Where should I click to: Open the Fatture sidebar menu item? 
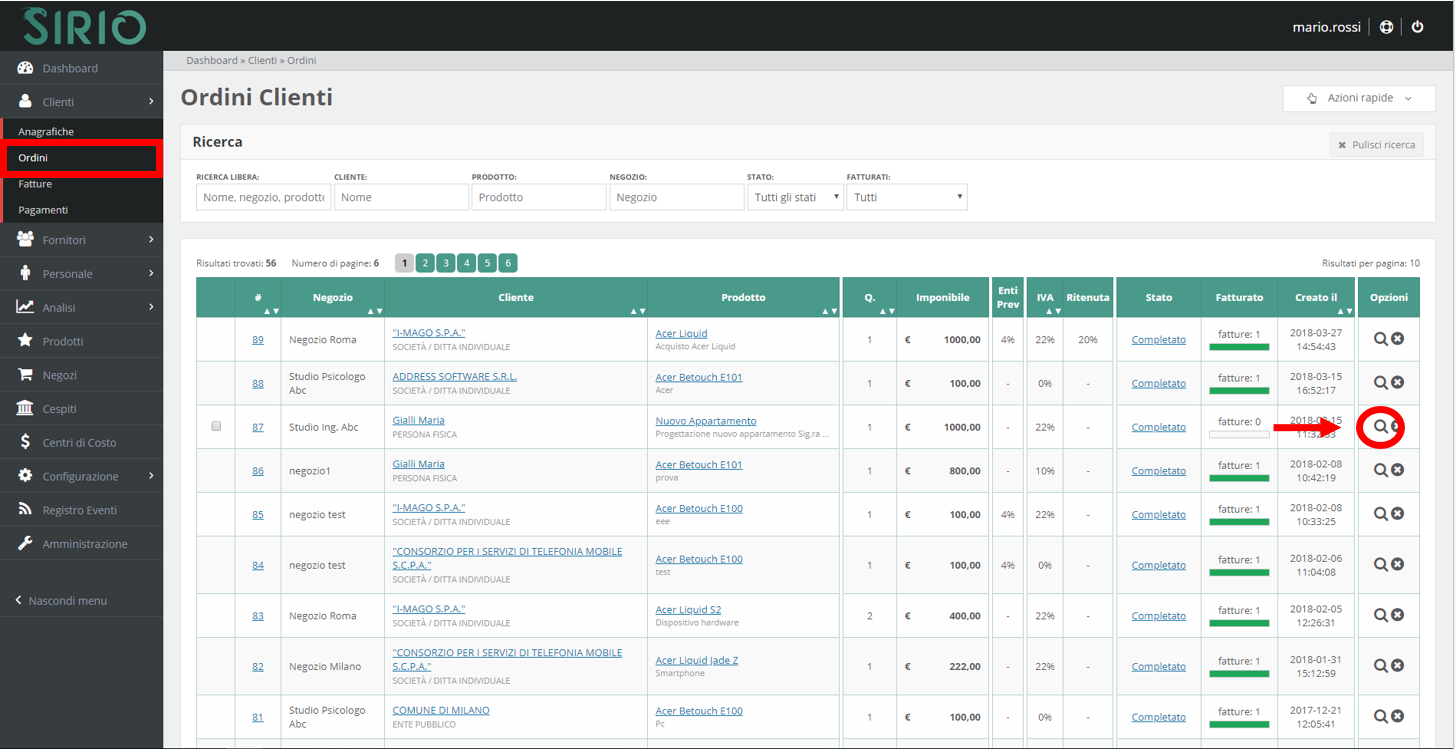(35, 183)
